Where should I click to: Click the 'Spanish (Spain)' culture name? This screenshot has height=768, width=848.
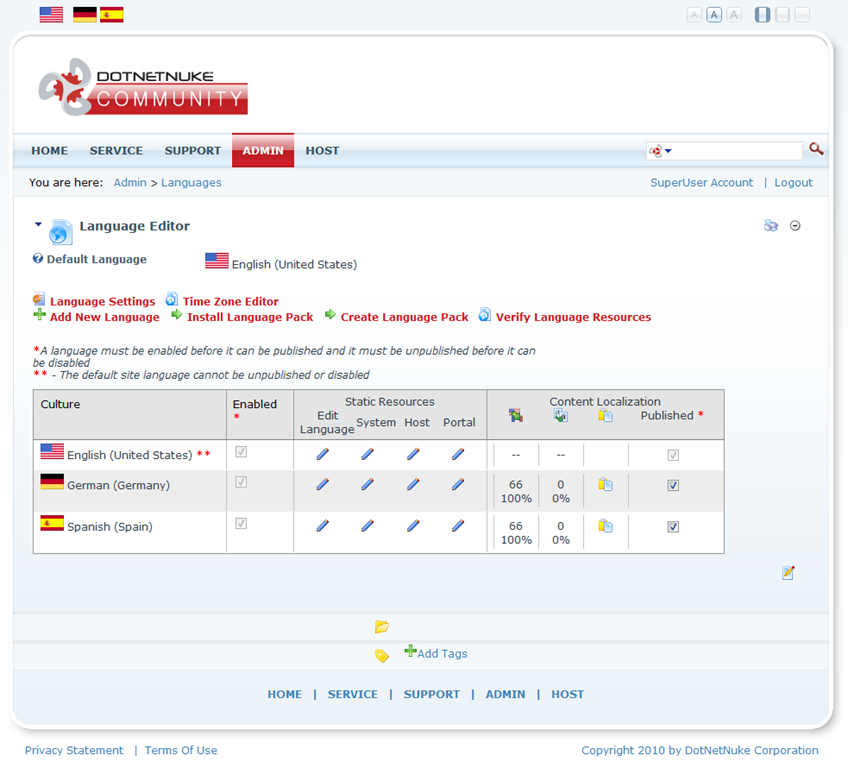pos(110,526)
